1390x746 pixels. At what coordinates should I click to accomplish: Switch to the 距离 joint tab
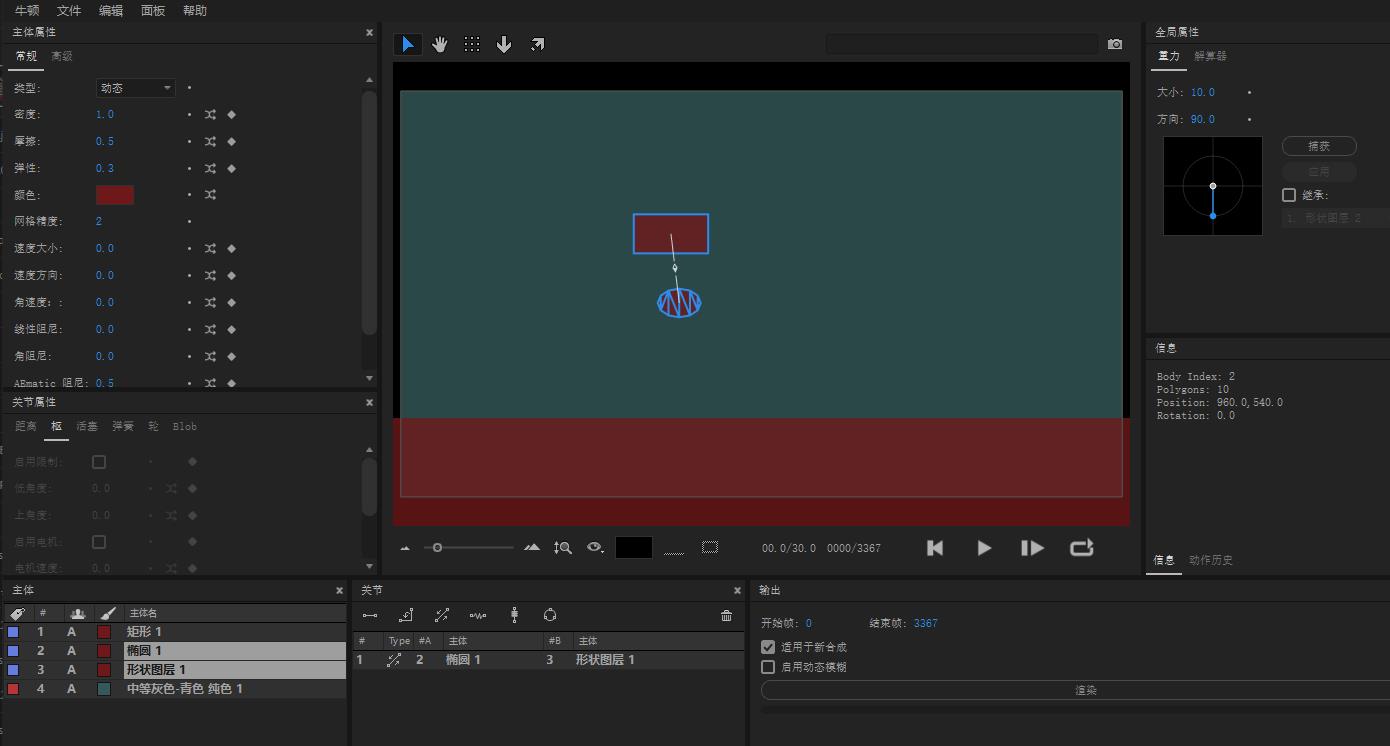[26, 427]
